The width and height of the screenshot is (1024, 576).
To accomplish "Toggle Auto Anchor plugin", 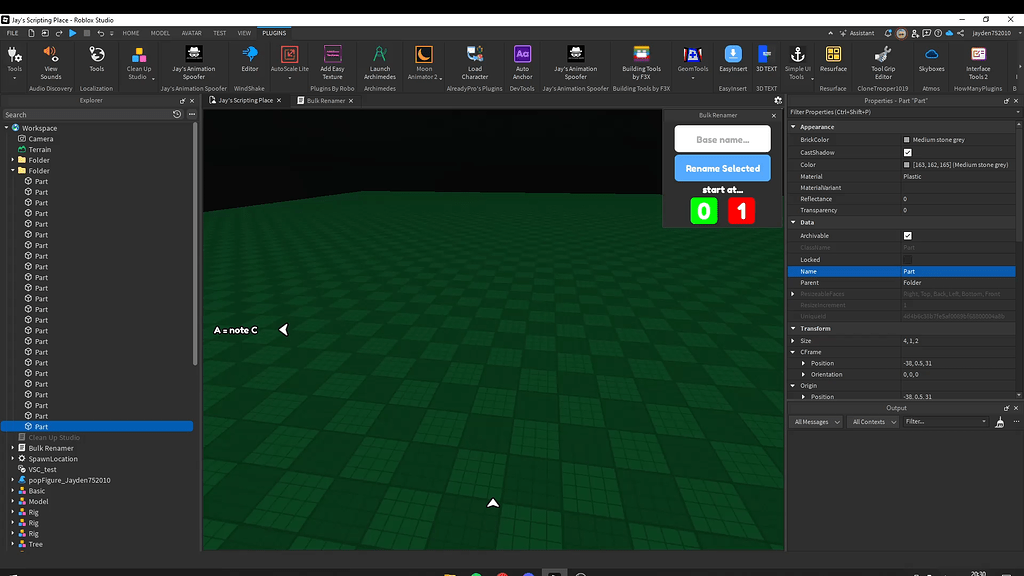I will tap(522, 62).
